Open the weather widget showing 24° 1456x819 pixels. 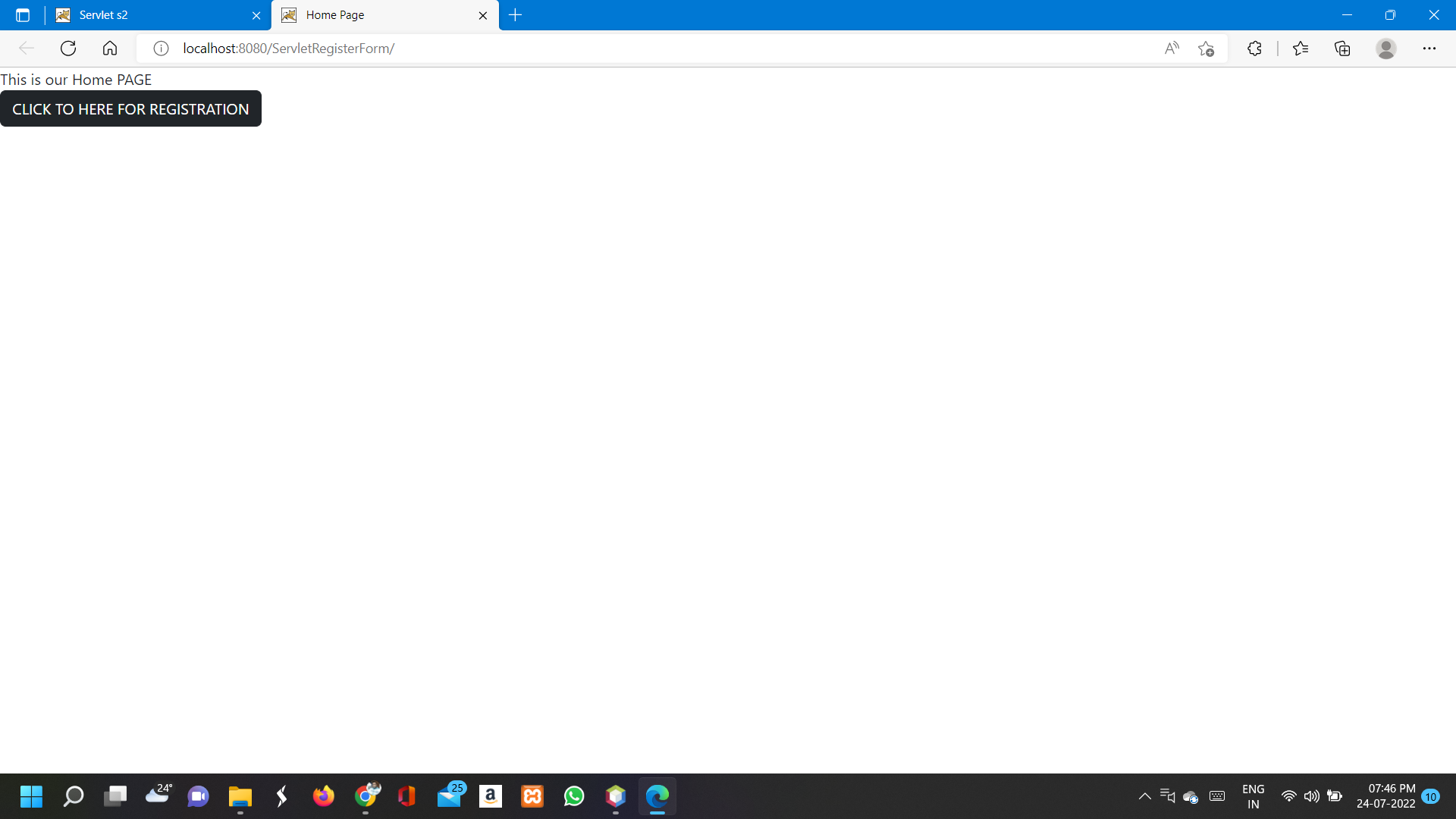[x=158, y=795]
